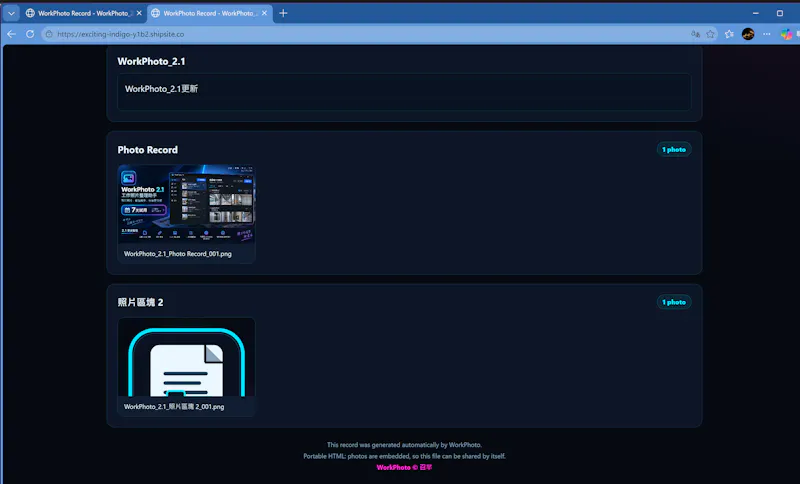The width and height of the screenshot is (800, 484).
Task: Open the translate page icon
Action: pos(695,34)
